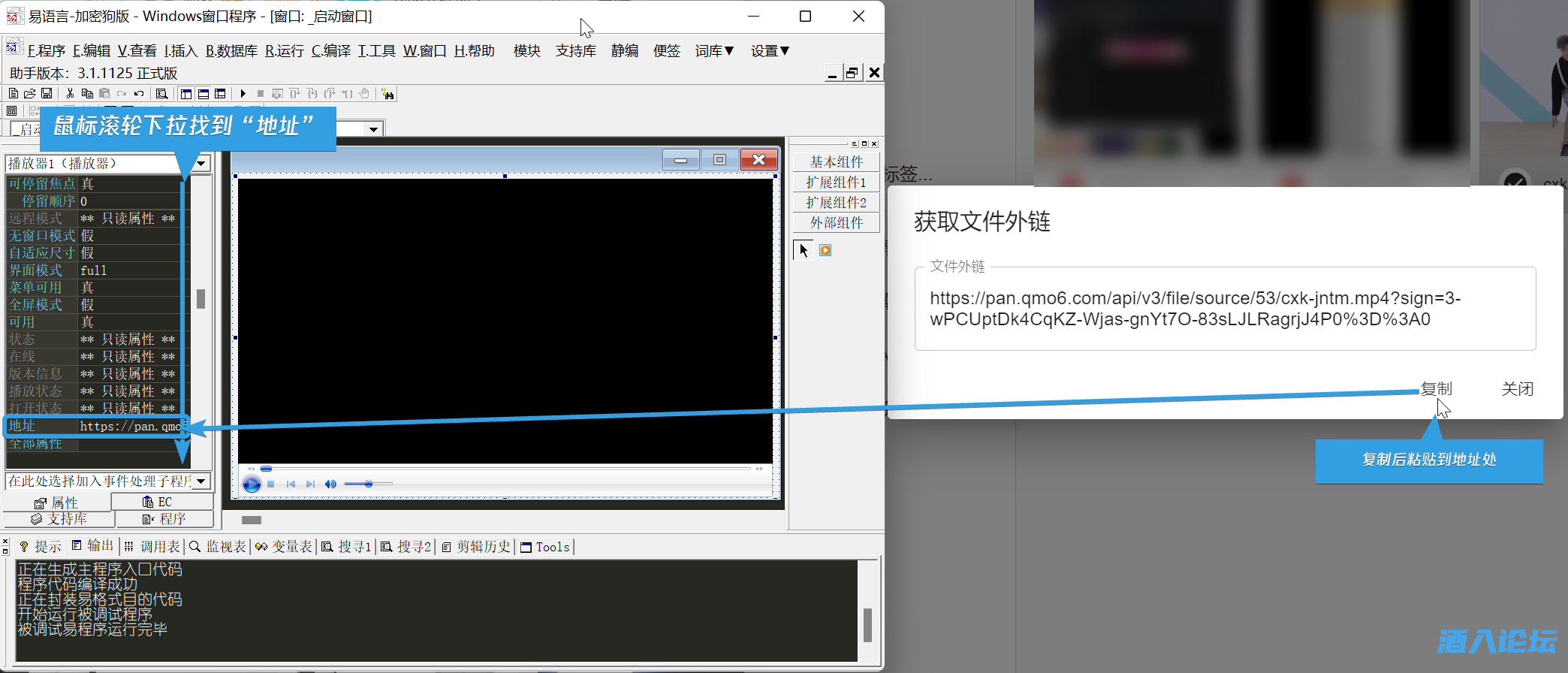Click the Save file toolbar icon

coord(47,94)
